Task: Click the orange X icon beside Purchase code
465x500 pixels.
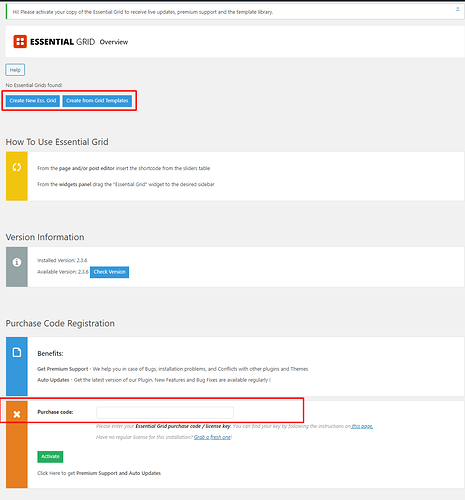Action: 17,414
